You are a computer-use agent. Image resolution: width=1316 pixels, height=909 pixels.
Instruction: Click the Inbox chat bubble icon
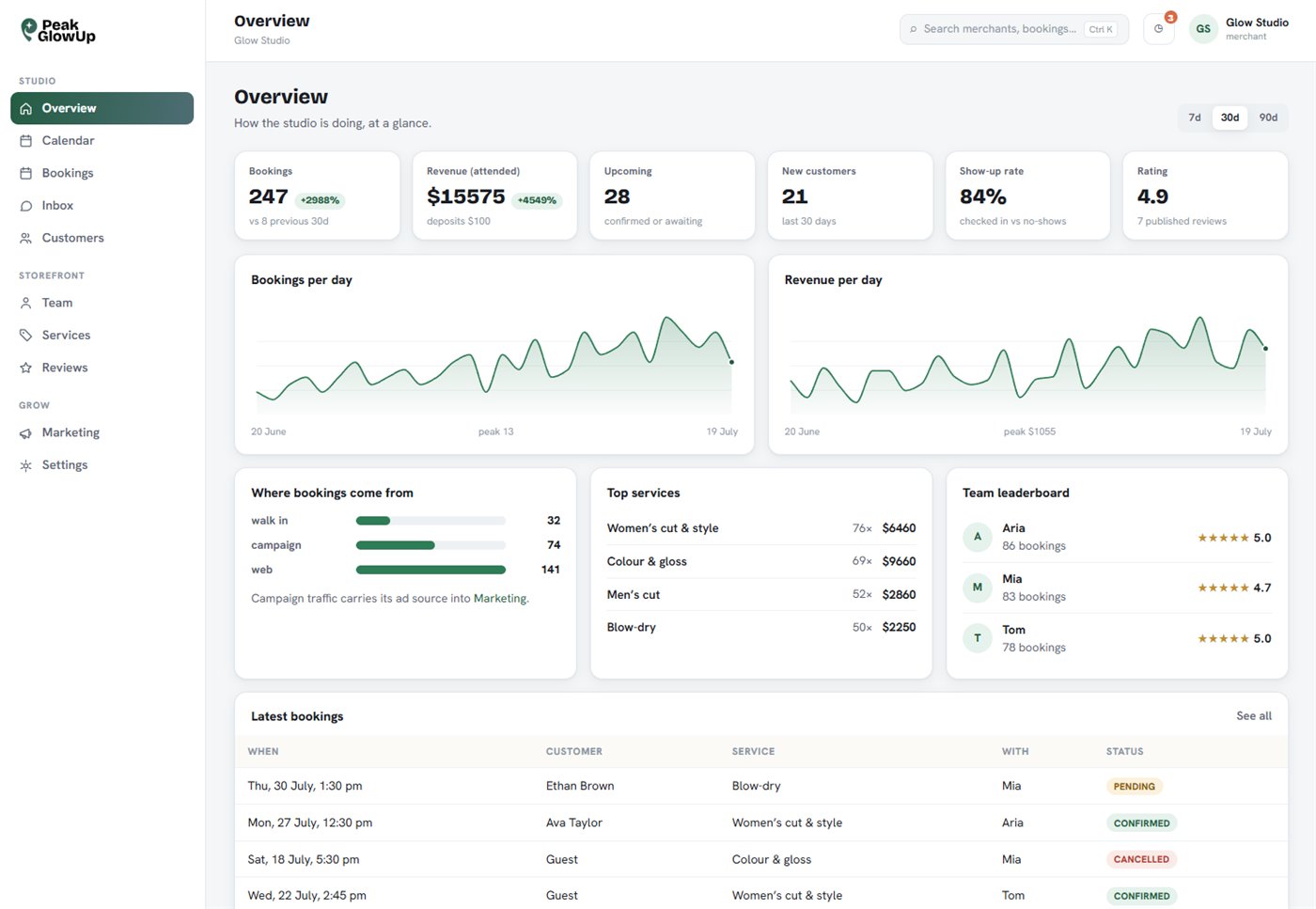[26, 206]
